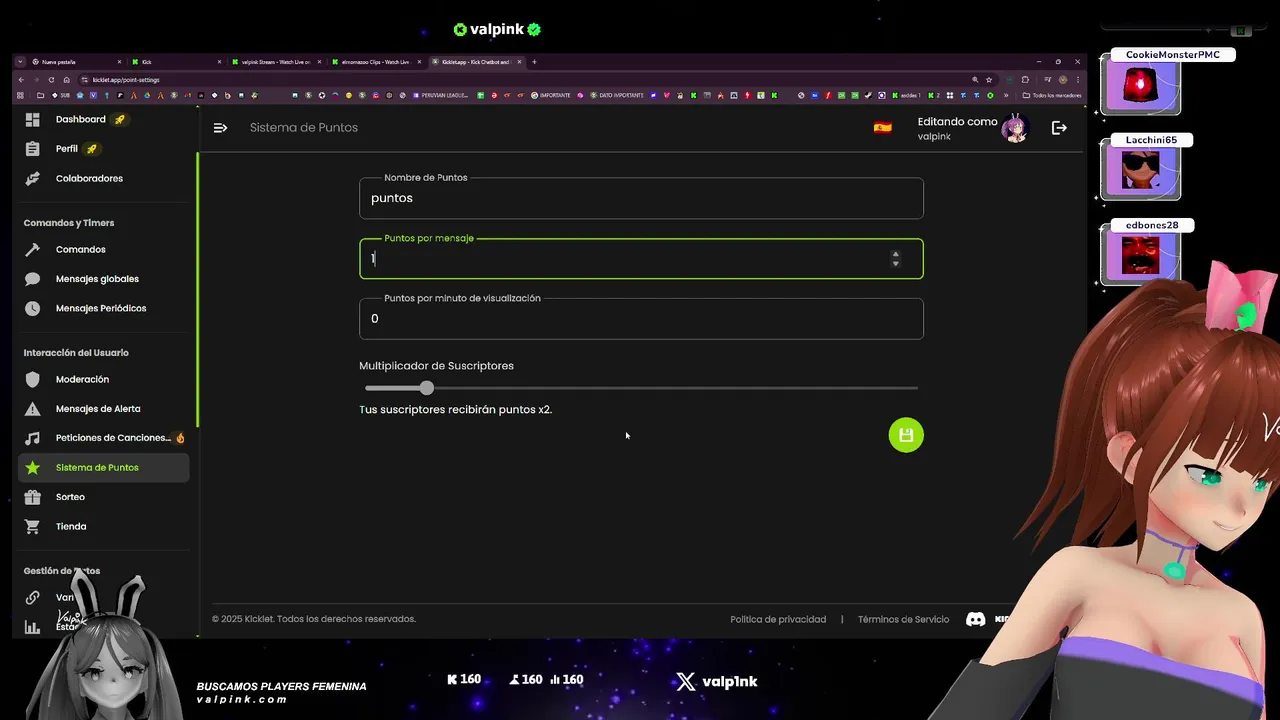
Task: Click the Puntos por minuto de visualización field
Action: tap(641, 319)
